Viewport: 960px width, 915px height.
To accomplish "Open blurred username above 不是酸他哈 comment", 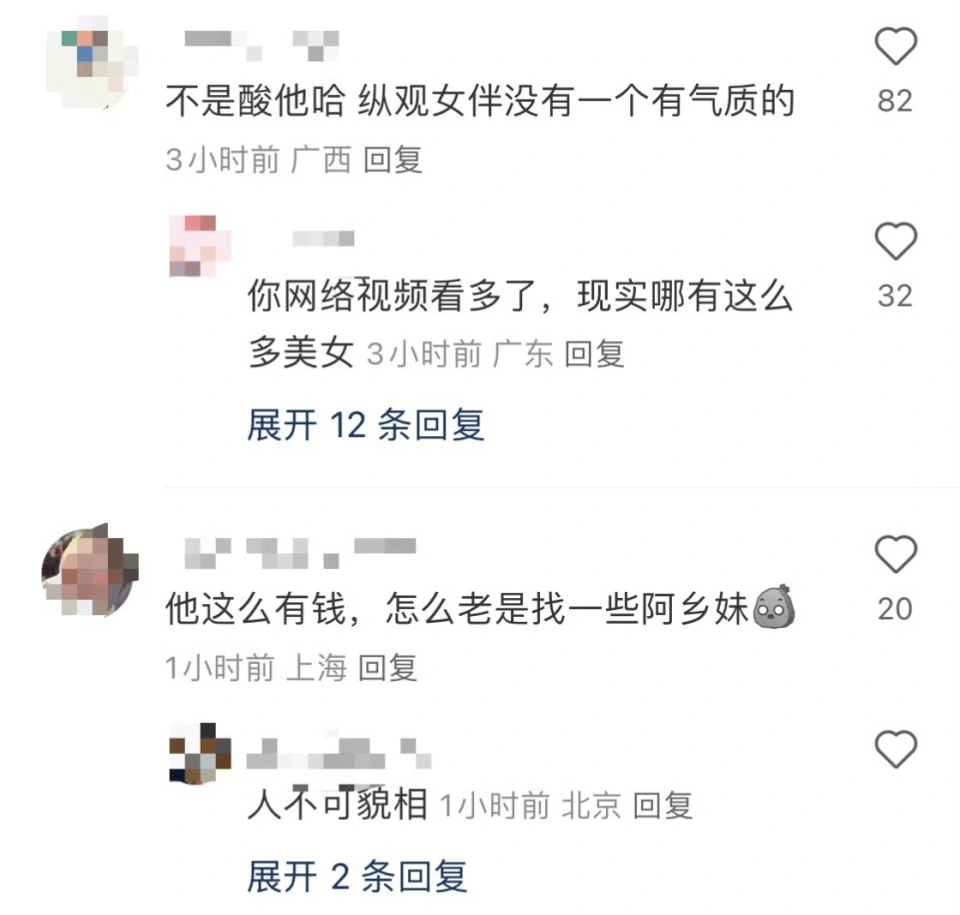I will [261, 45].
